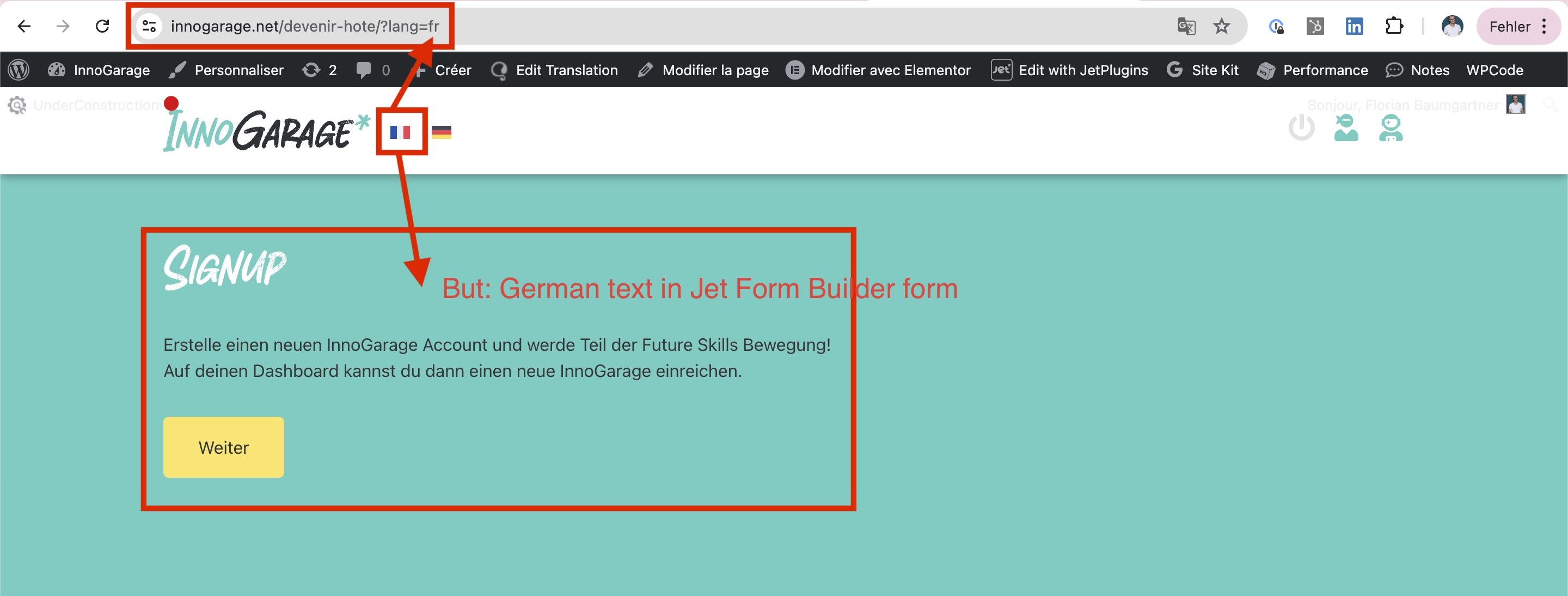Click Modifier la page
The image size is (1568, 596).
tap(702, 70)
